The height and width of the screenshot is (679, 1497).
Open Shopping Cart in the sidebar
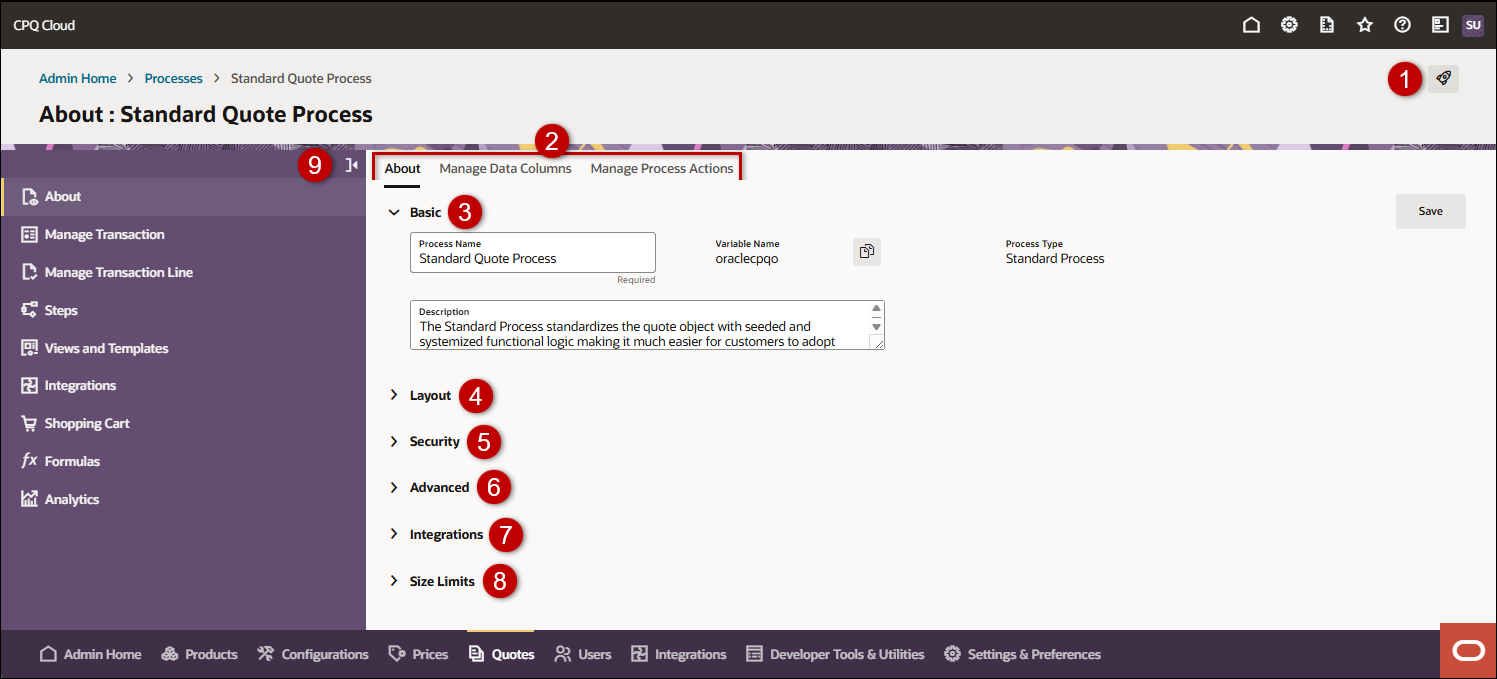[87, 423]
